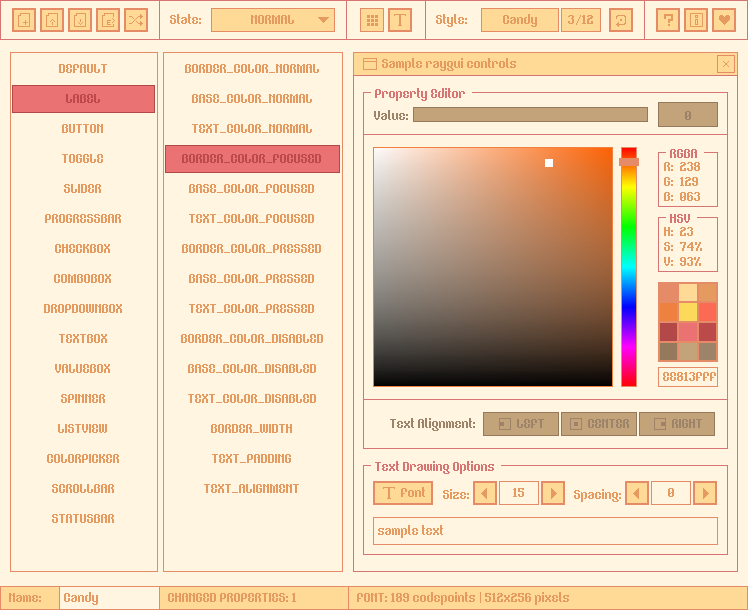Select BORDER_WIDTH in the properties list

[x=252, y=429]
